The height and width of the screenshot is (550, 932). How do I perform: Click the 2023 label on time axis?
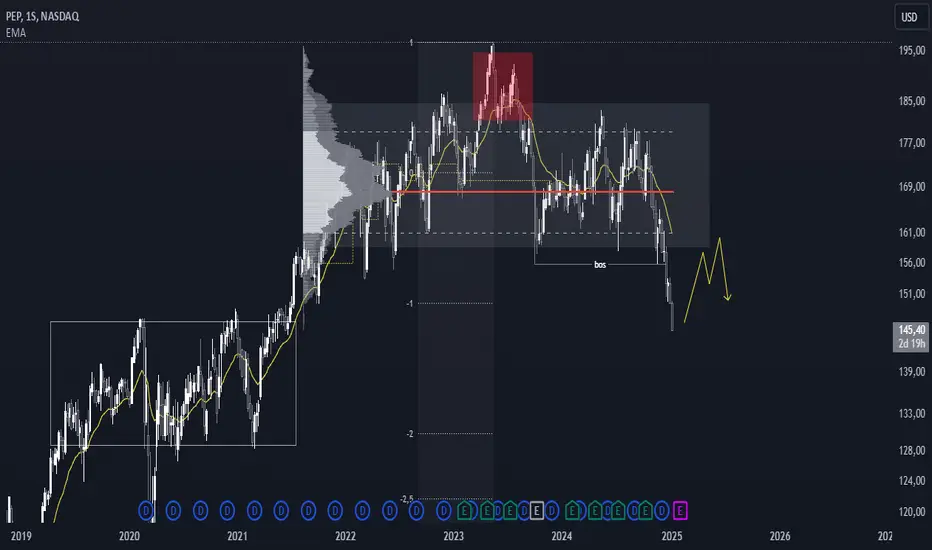[x=454, y=536]
